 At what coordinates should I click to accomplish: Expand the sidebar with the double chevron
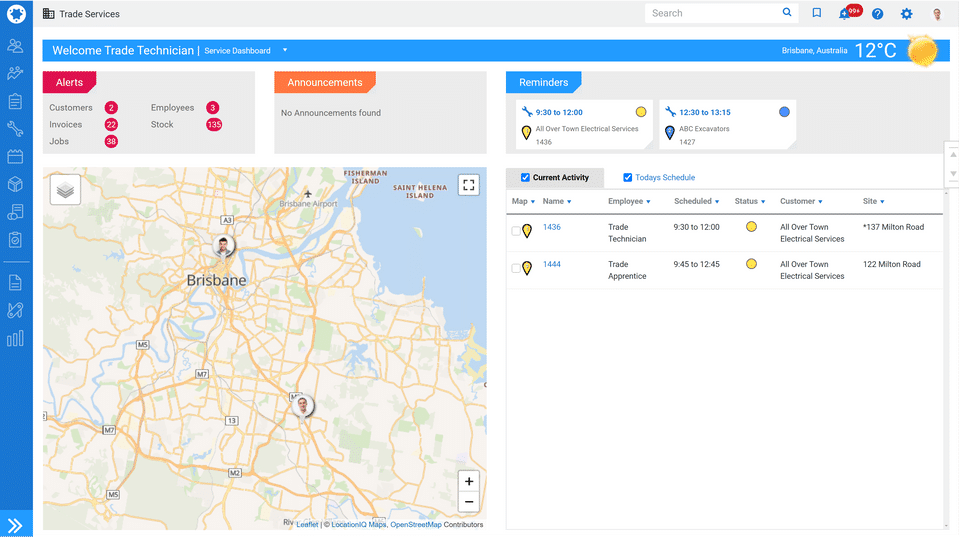coord(15,525)
